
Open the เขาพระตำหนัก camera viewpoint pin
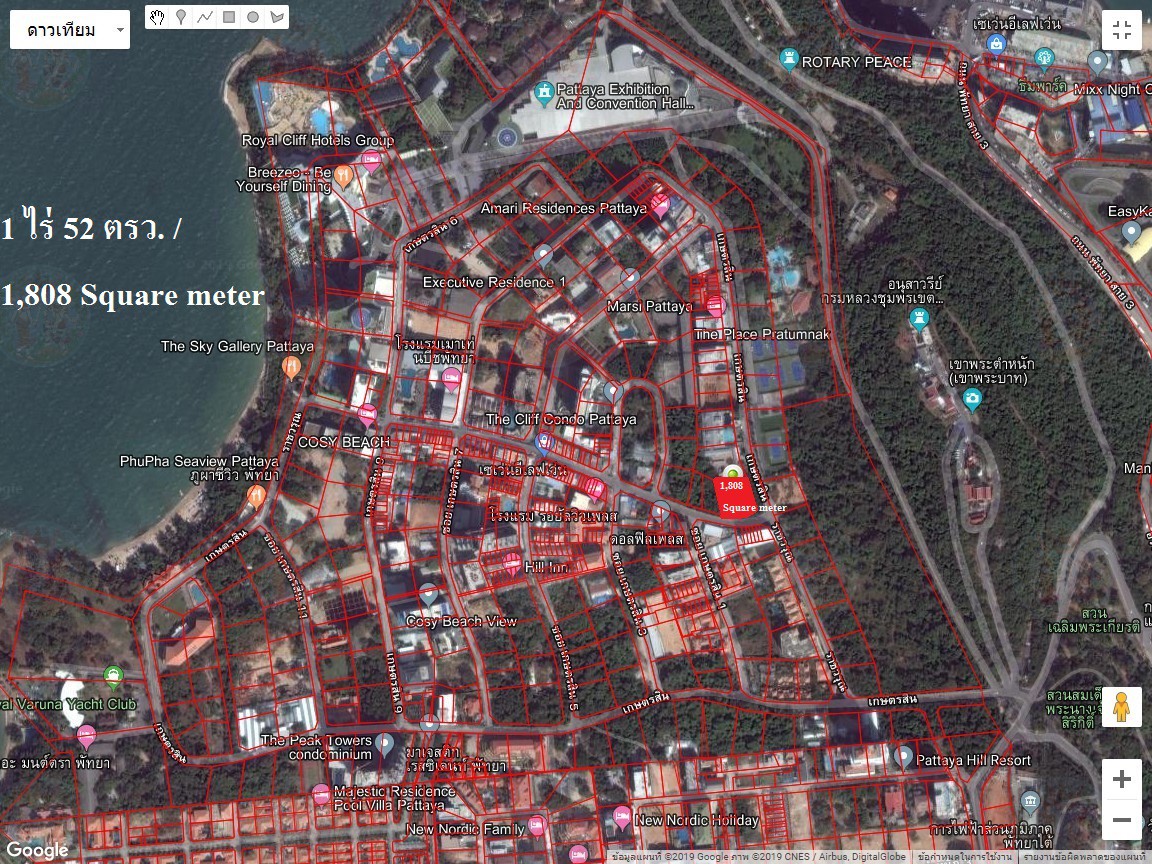point(972,399)
